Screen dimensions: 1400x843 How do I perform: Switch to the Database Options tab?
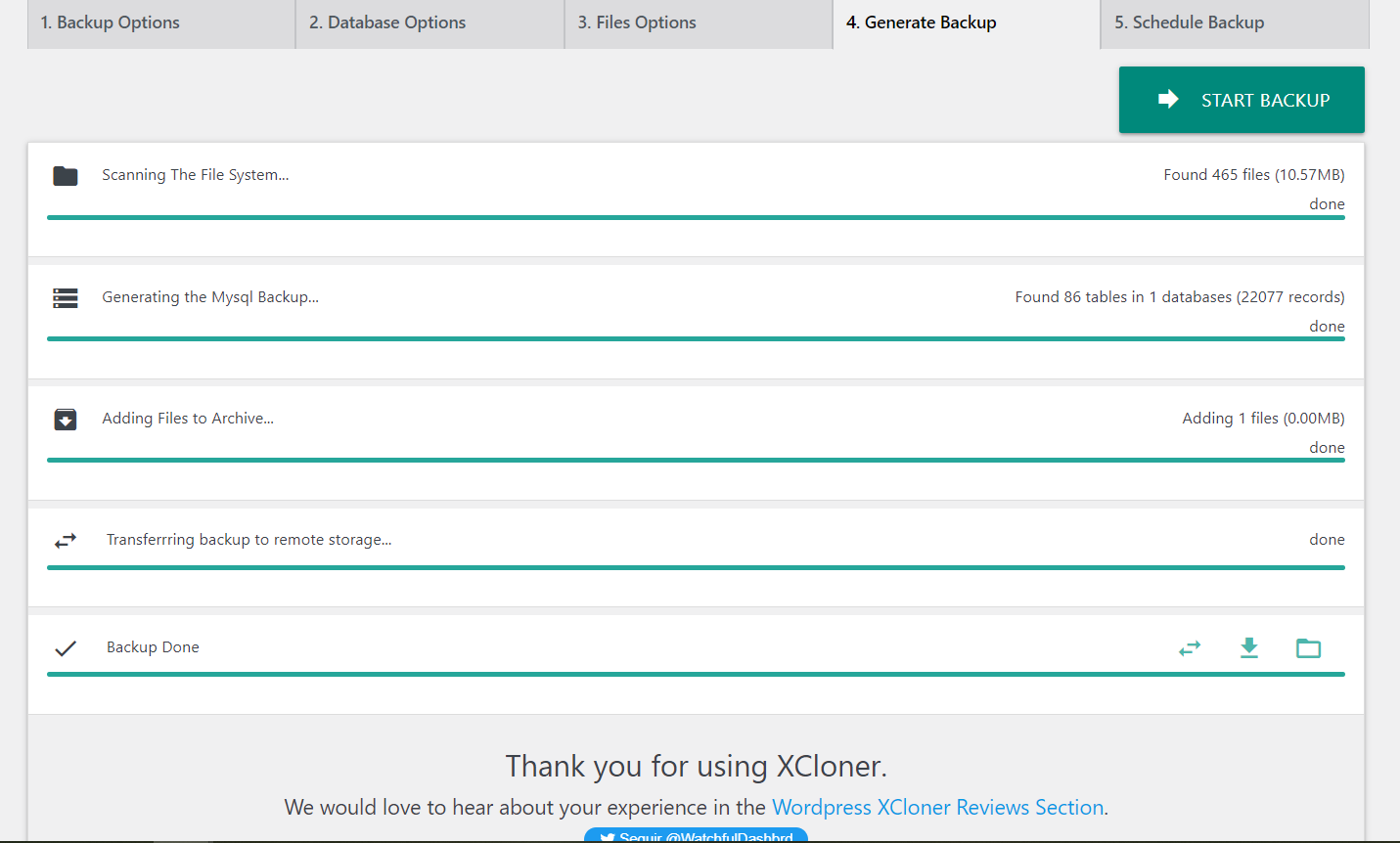(x=429, y=23)
